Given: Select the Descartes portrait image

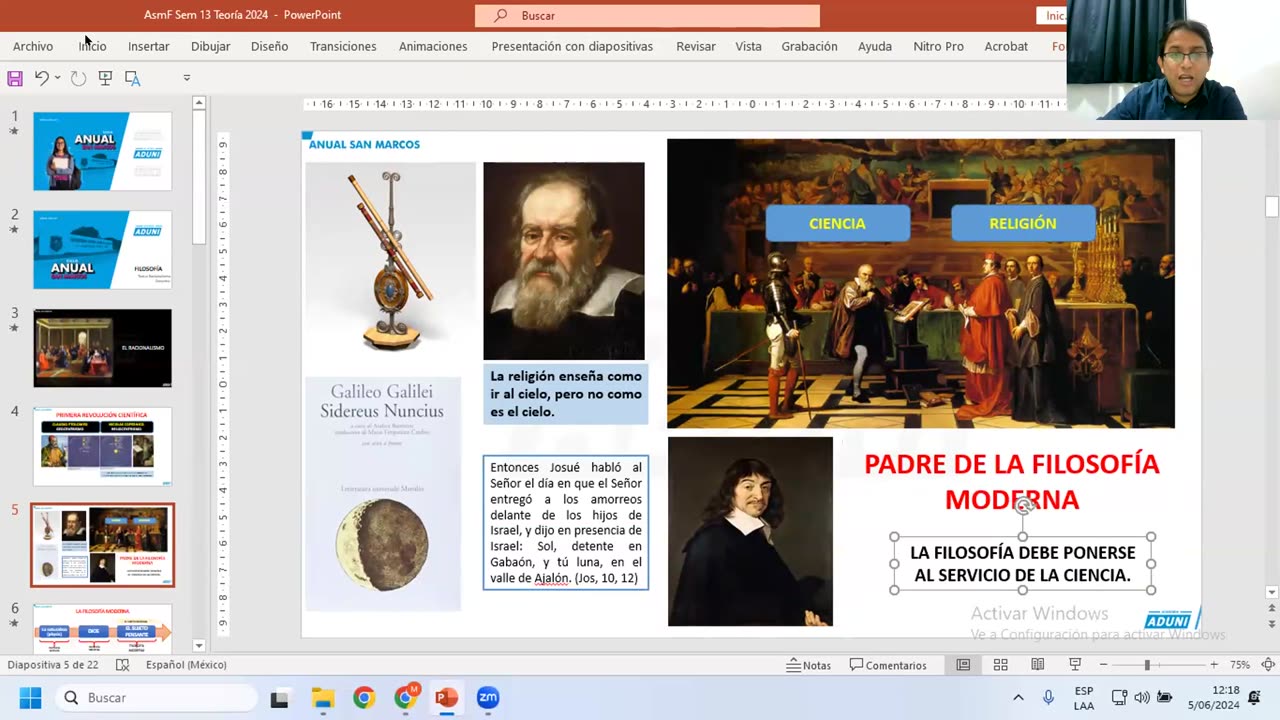Looking at the screenshot, I should tap(750, 531).
